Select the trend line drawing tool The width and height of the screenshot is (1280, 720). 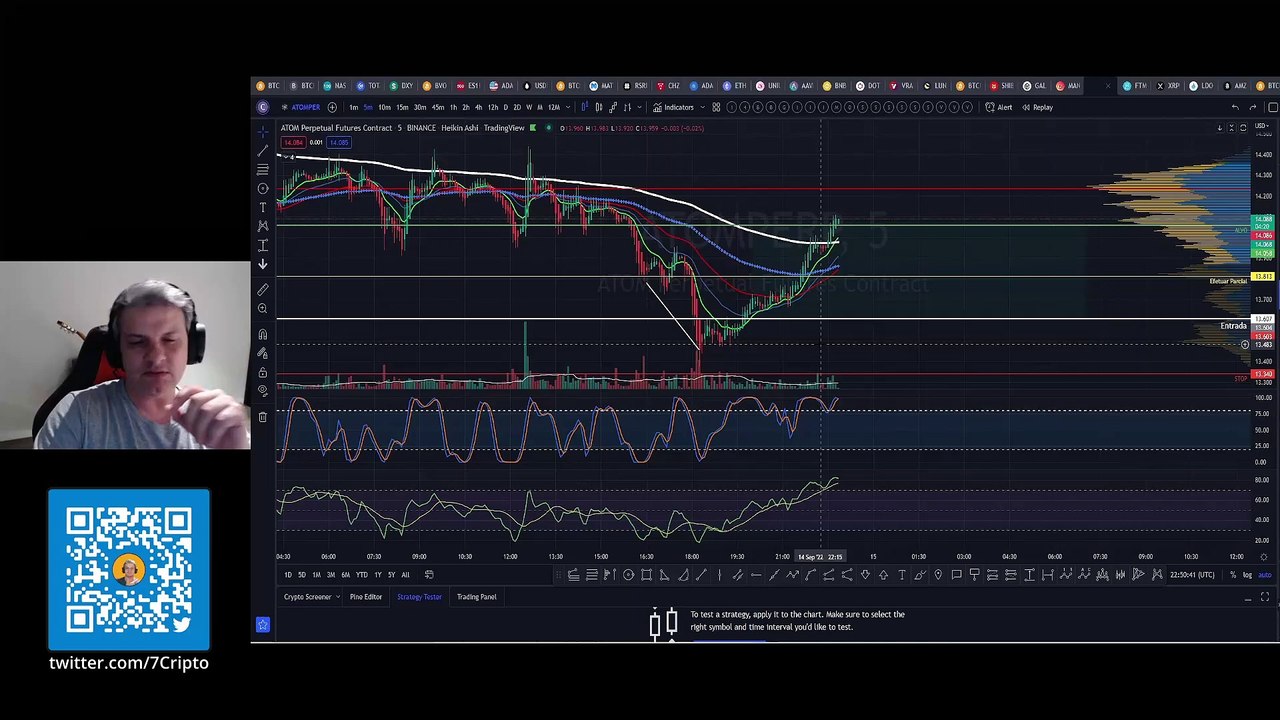coord(263,150)
